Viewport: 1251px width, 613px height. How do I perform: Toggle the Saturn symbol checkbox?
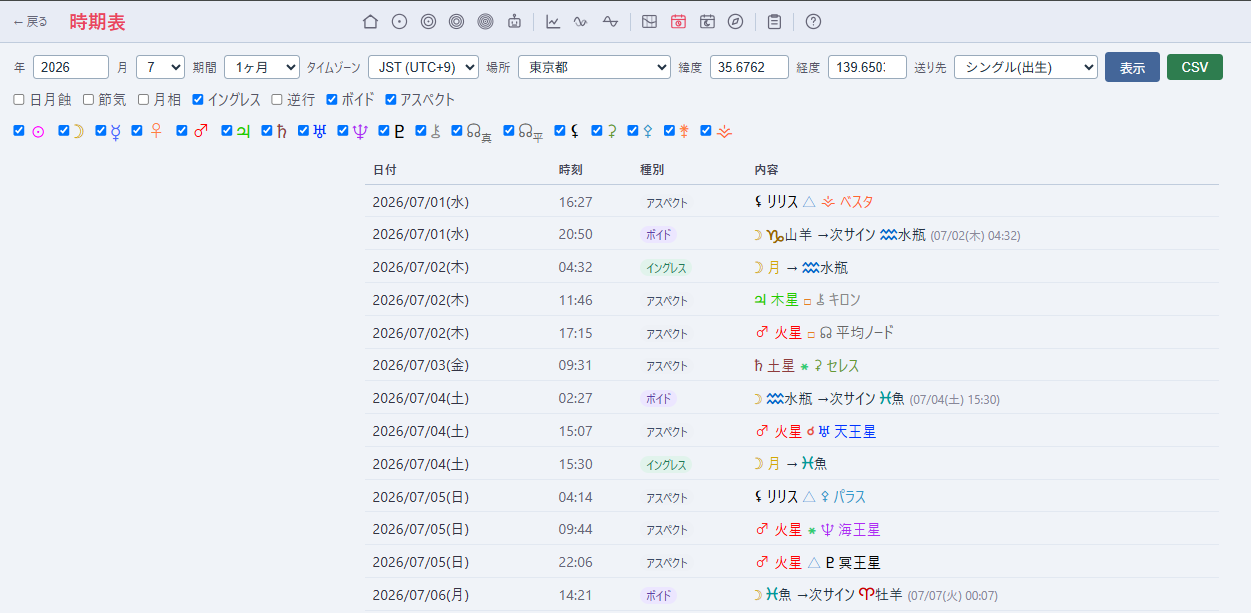pyautogui.click(x=267, y=130)
